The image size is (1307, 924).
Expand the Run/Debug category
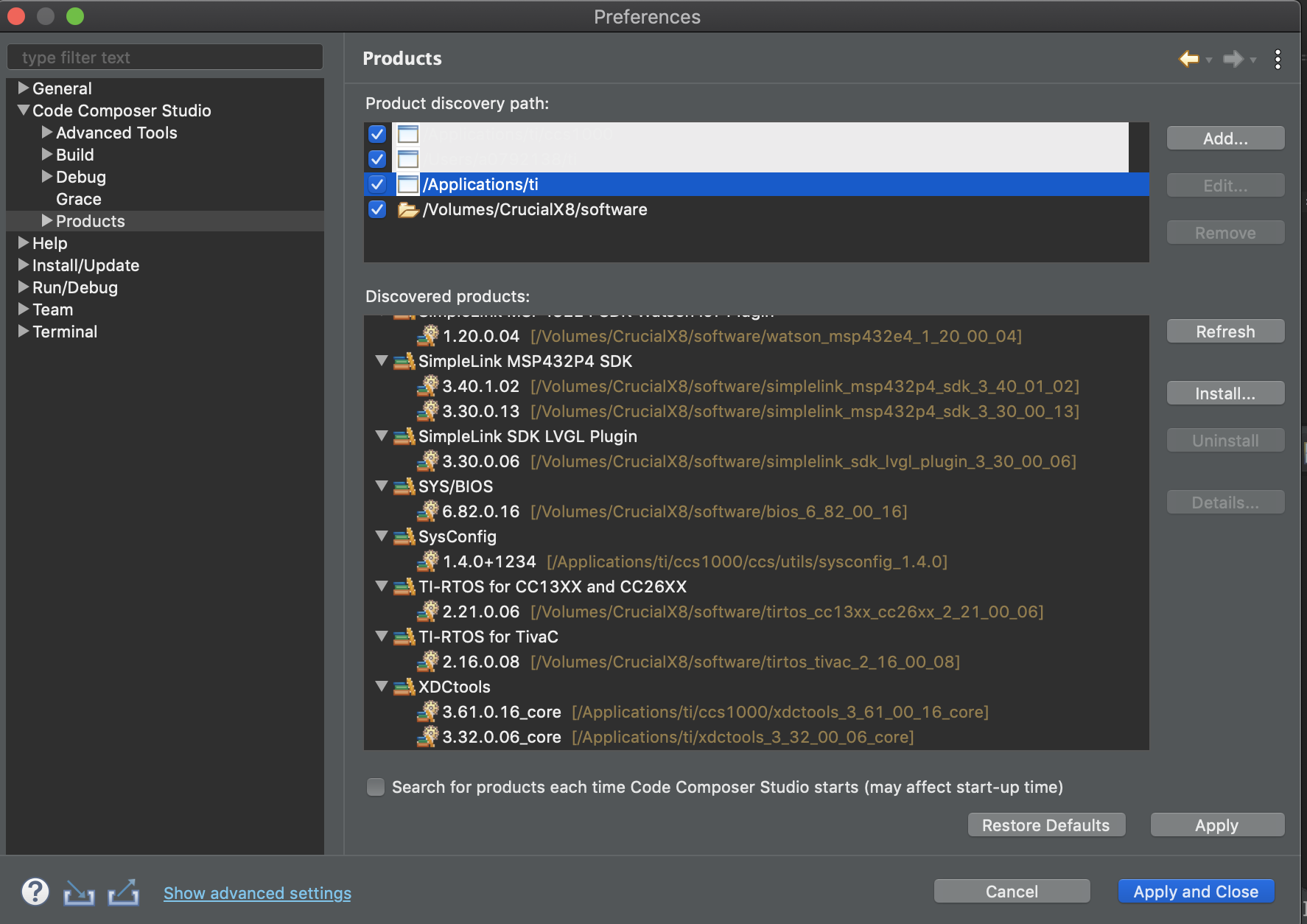(x=24, y=287)
